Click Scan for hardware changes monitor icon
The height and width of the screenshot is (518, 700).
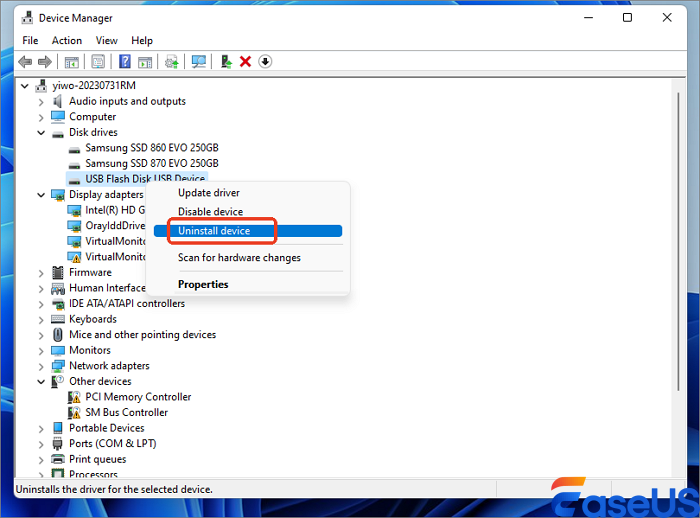[199, 62]
